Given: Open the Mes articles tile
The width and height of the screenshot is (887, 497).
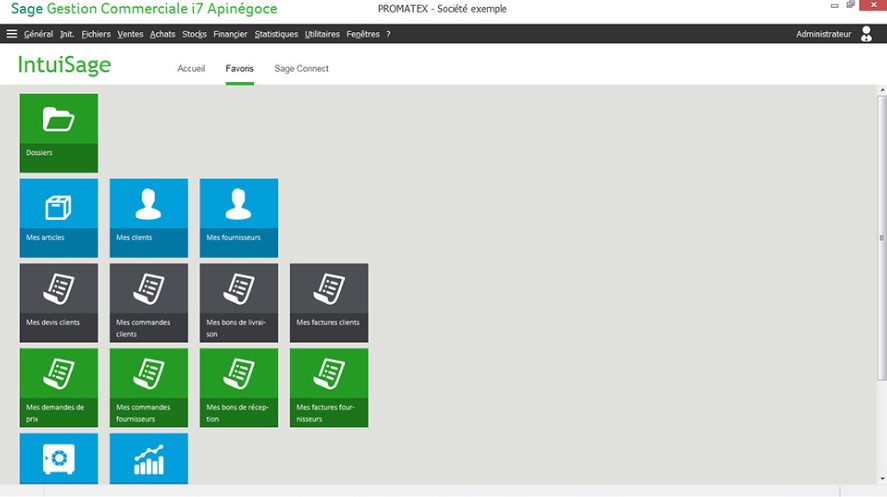Looking at the screenshot, I should pyautogui.click(x=59, y=218).
